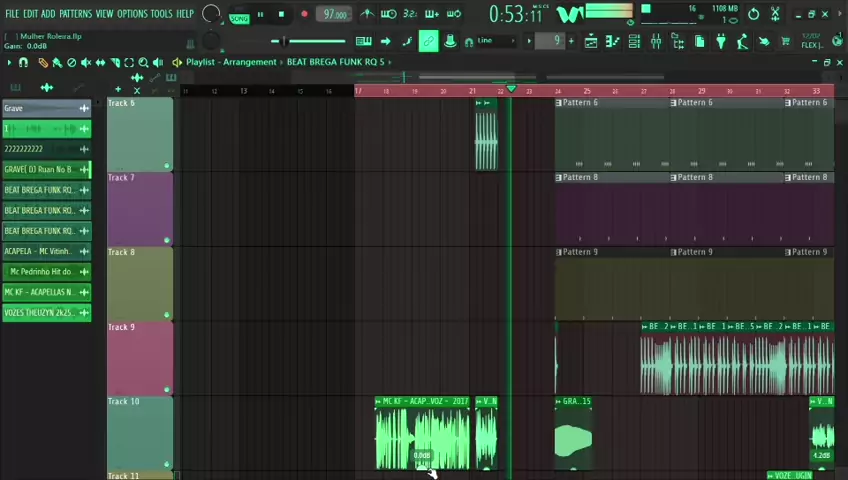Mute Track 6 via its green dot
This screenshot has height=480, width=848.
(167, 165)
